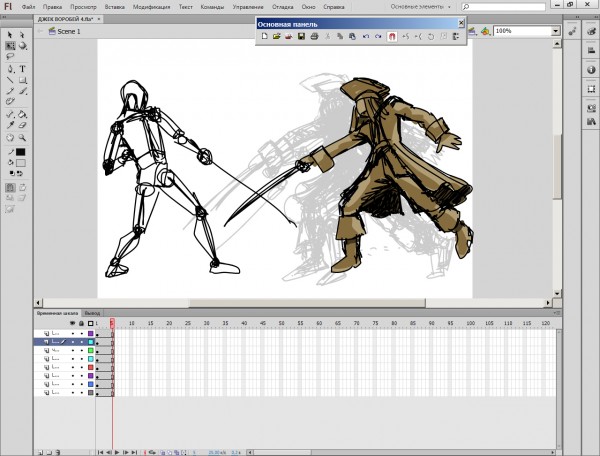The image size is (600, 456).
Task: Toggle outline view for all layers
Action: coord(90,324)
